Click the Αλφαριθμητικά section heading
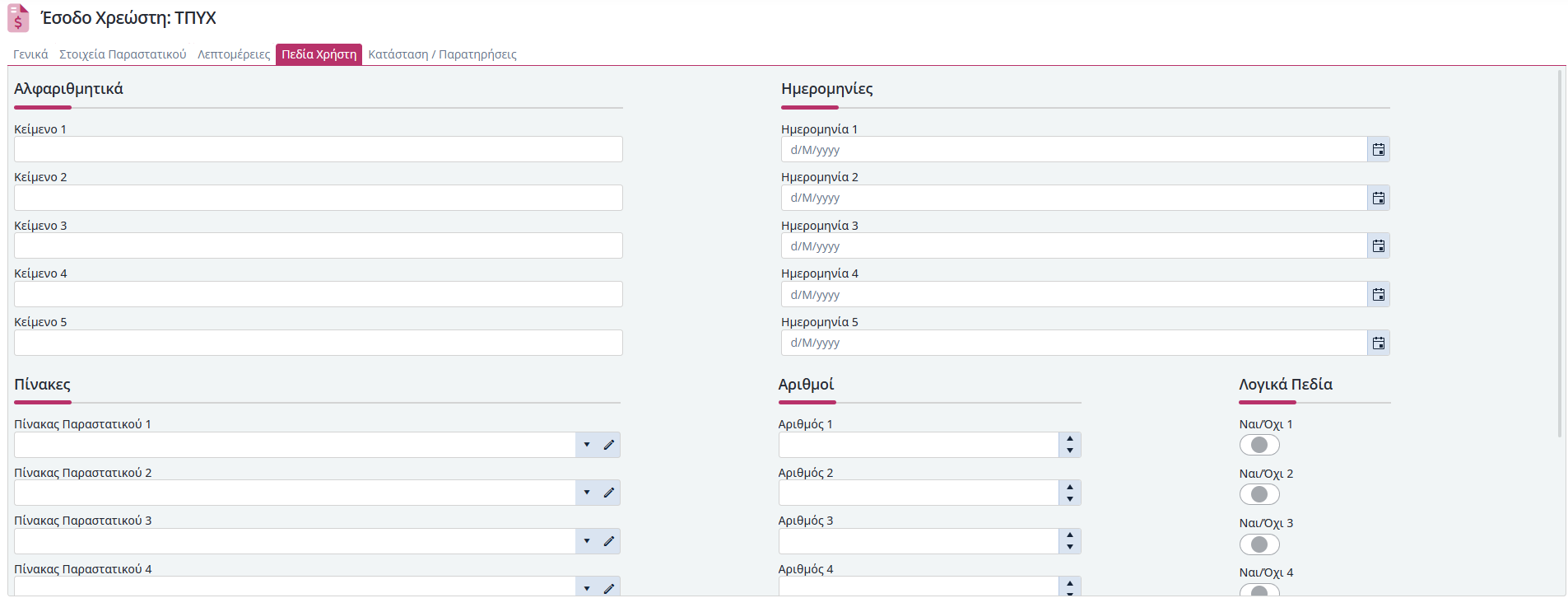The height and width of the screenshot is (598, 1568). click(x=68, y=89)
